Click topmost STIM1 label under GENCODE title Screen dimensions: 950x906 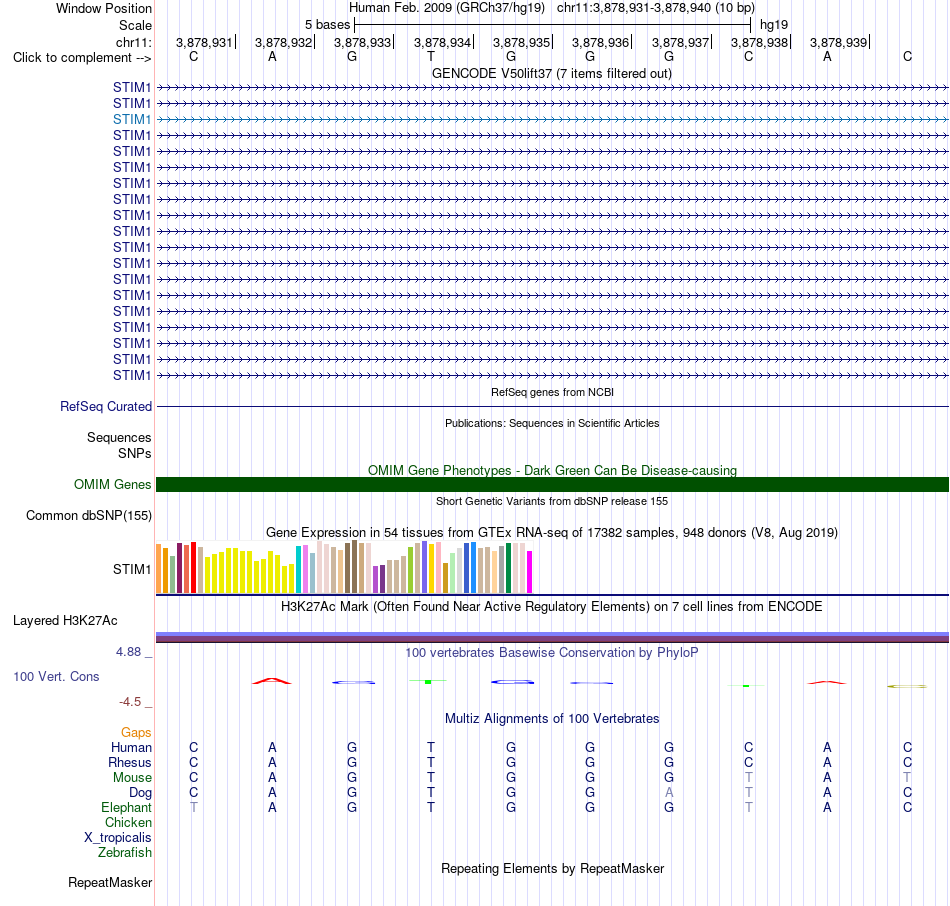(131, 87)
